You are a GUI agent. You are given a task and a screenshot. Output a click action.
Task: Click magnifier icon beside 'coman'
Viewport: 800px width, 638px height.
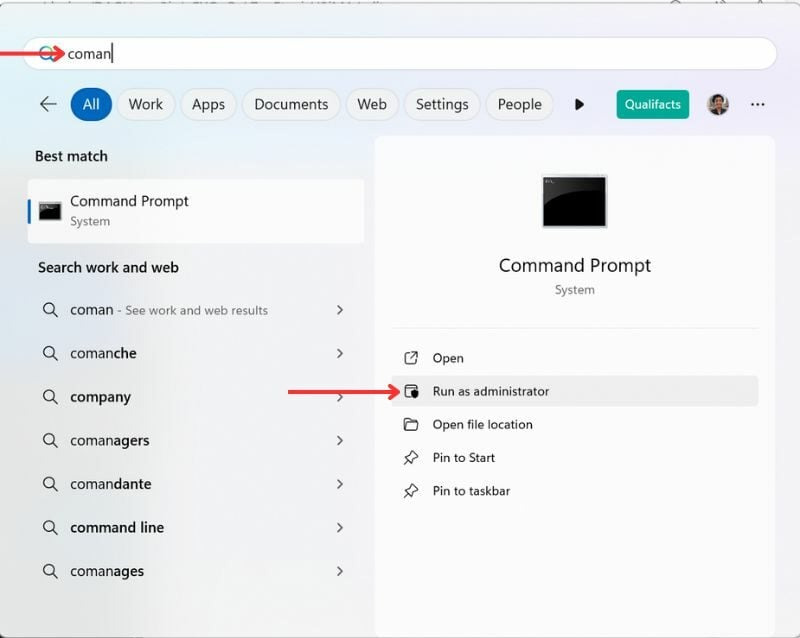50,310
